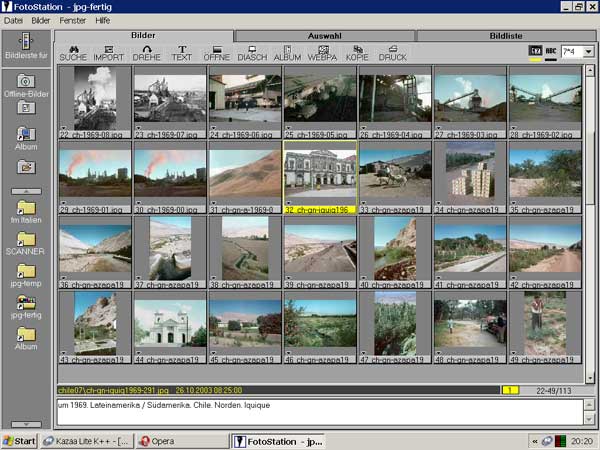Expand sidebar with bottom down arrow
Screen dimensions: 600x450
pyautogui.click(x=26, y=424)
